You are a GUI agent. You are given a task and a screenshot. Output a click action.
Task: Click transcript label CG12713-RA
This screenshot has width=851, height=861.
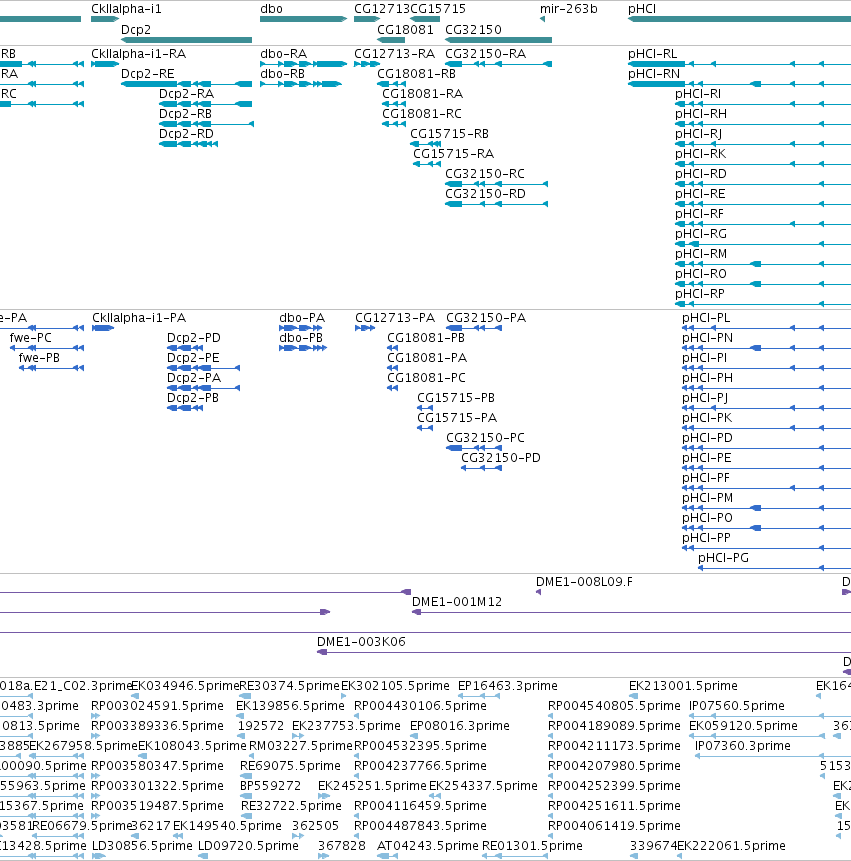pos(394,54)
